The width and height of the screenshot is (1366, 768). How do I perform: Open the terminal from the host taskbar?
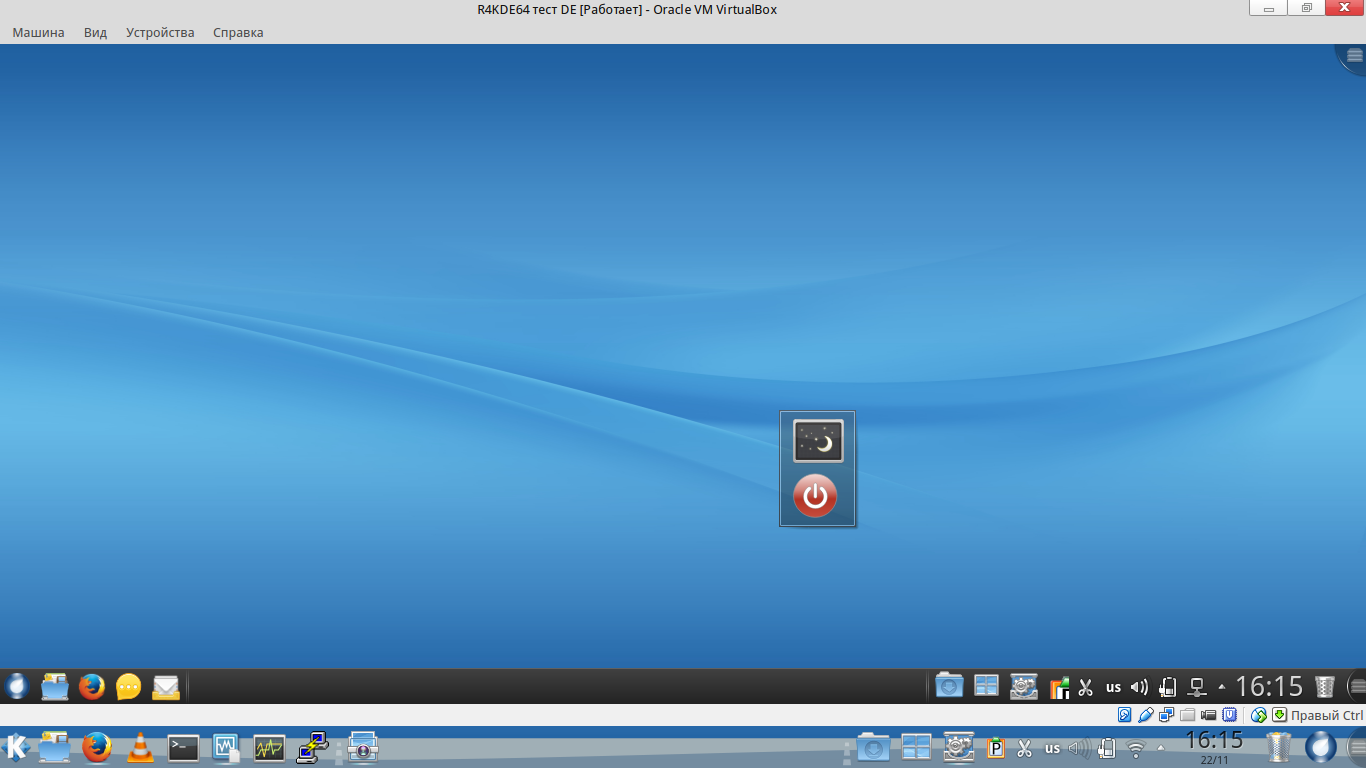pyautogui.click(x=184, y=747)
